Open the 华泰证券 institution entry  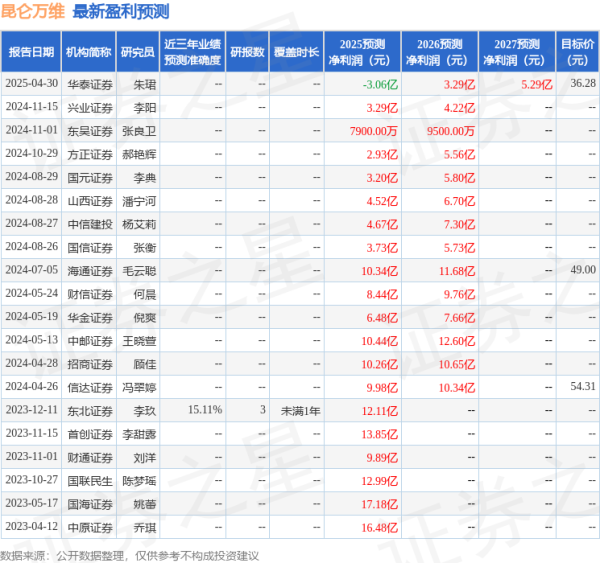coord(88,84)
